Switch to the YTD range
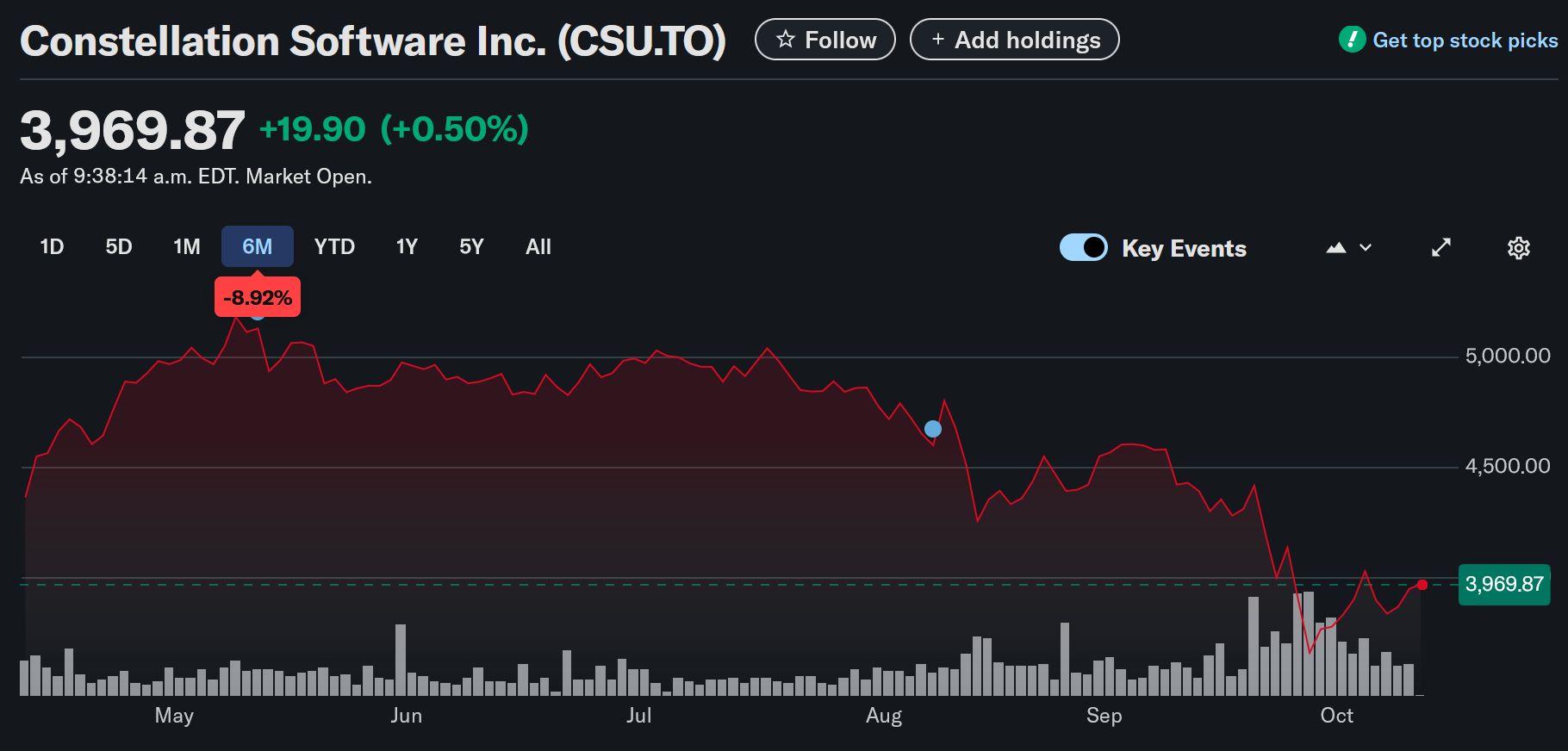Viewport: 1568px width, 751px height. tap(334, 247)
